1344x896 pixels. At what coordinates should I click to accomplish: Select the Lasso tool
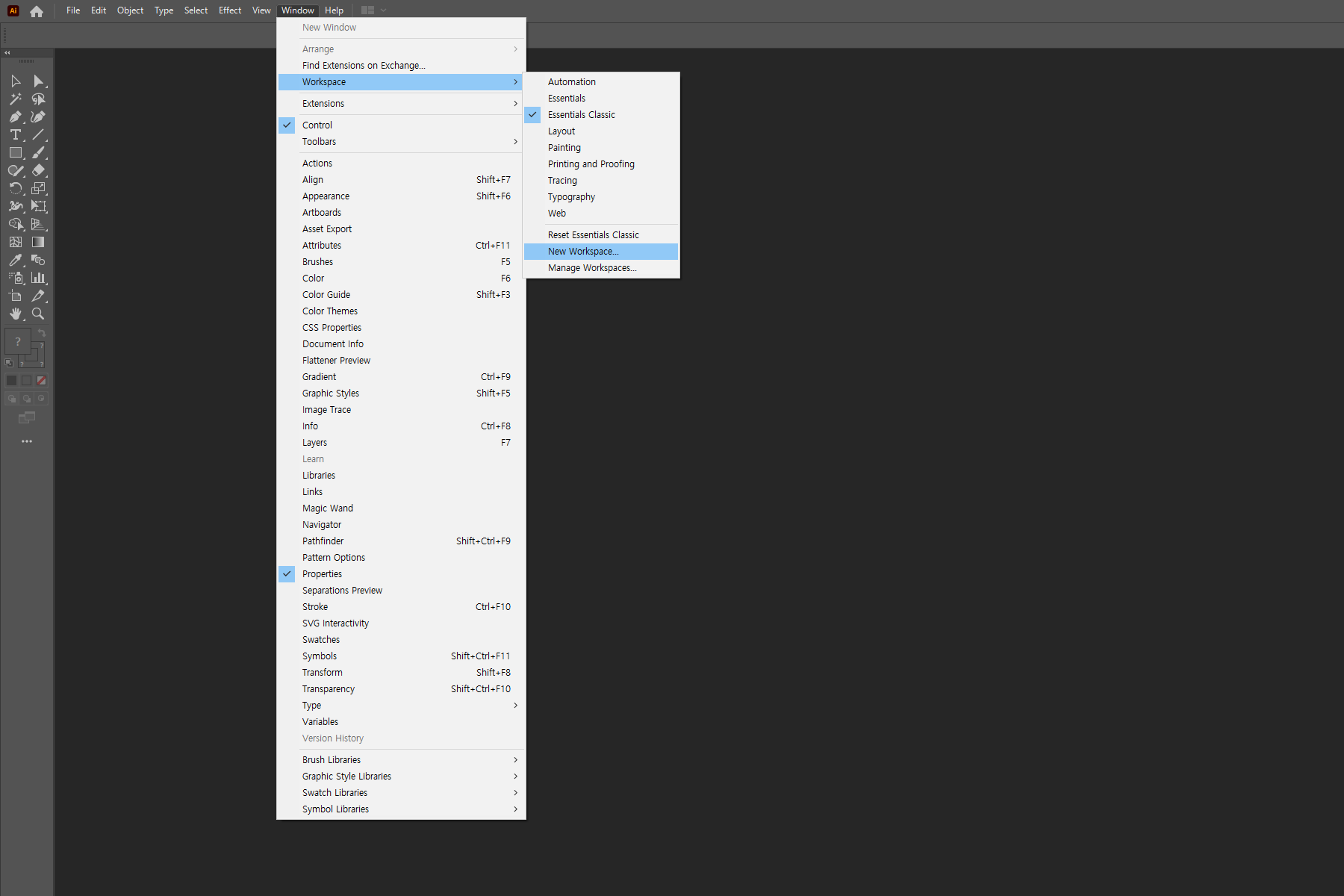pos(39,99)
